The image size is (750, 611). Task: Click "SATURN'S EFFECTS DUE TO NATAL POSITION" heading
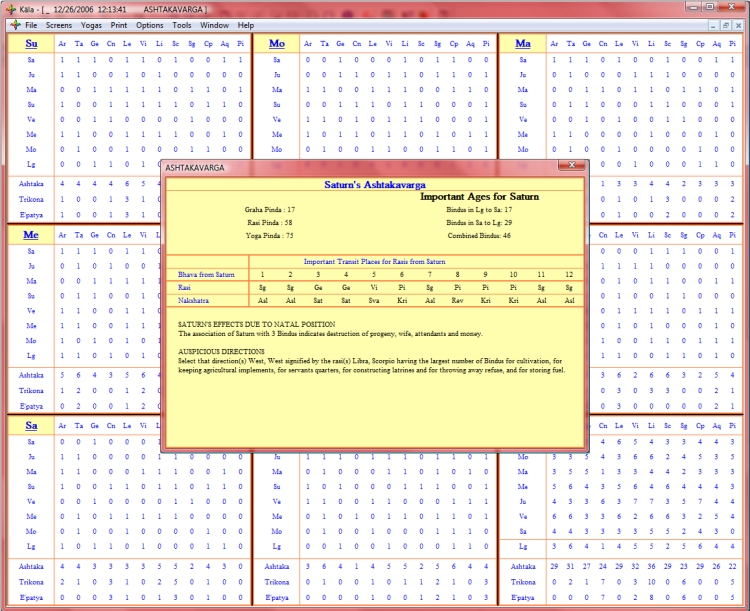256,324
